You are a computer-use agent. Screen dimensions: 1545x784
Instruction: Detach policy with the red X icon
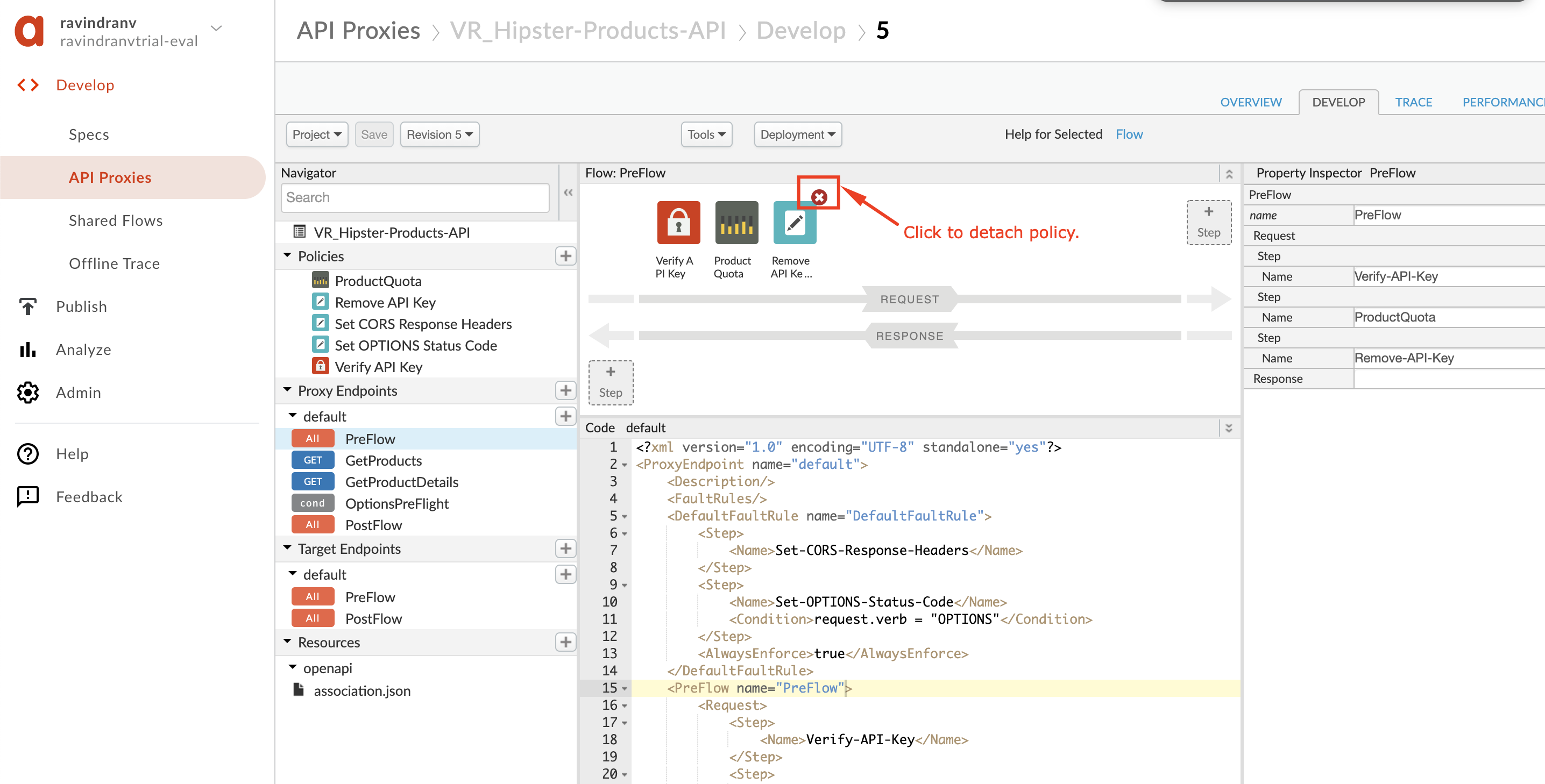819,197
